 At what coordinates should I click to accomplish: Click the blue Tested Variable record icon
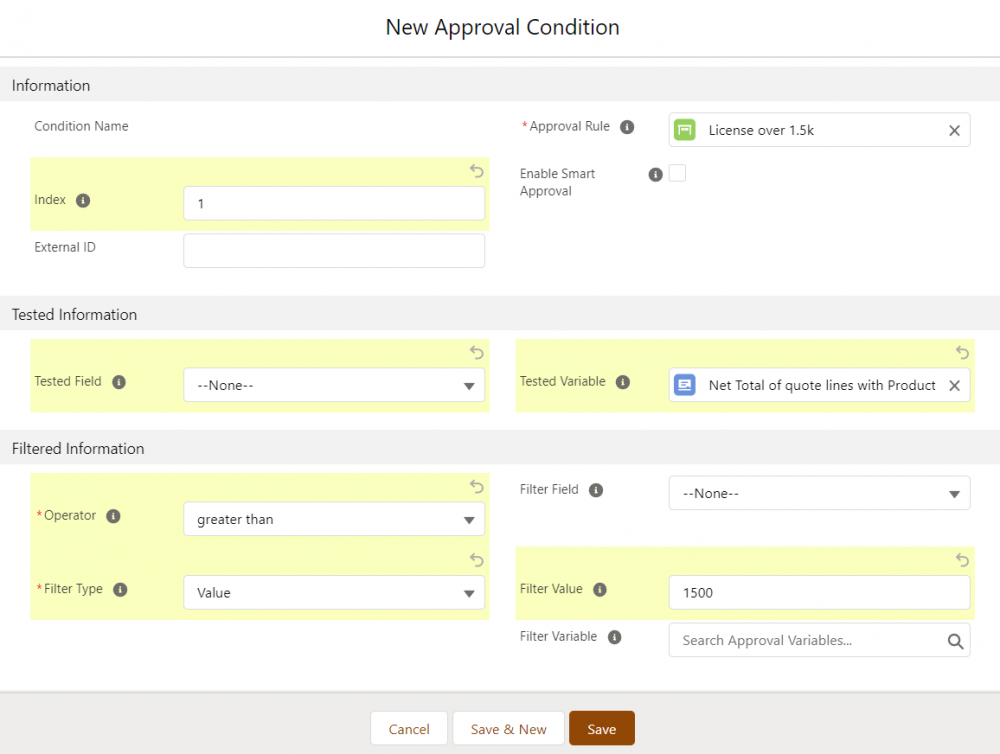[684, 385]
